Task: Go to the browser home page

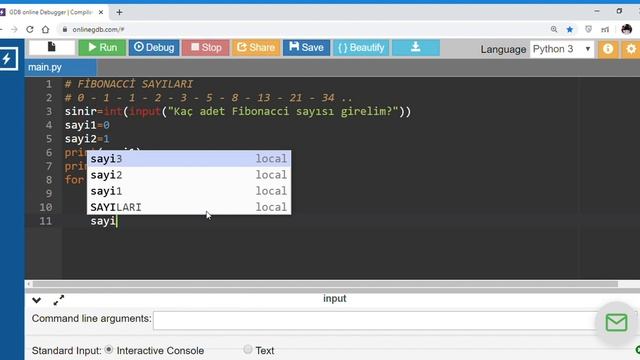Action: click(46, 29)
